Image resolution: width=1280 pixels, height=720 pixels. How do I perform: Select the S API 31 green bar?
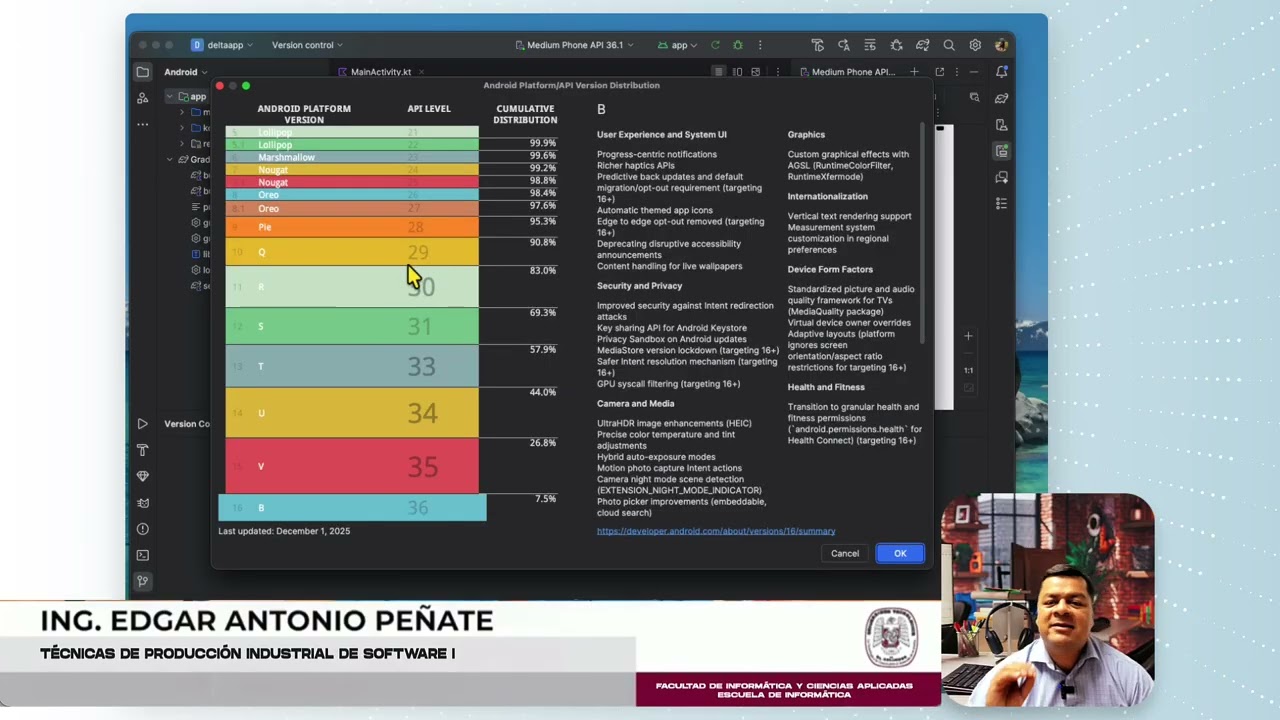pos(352,326)
